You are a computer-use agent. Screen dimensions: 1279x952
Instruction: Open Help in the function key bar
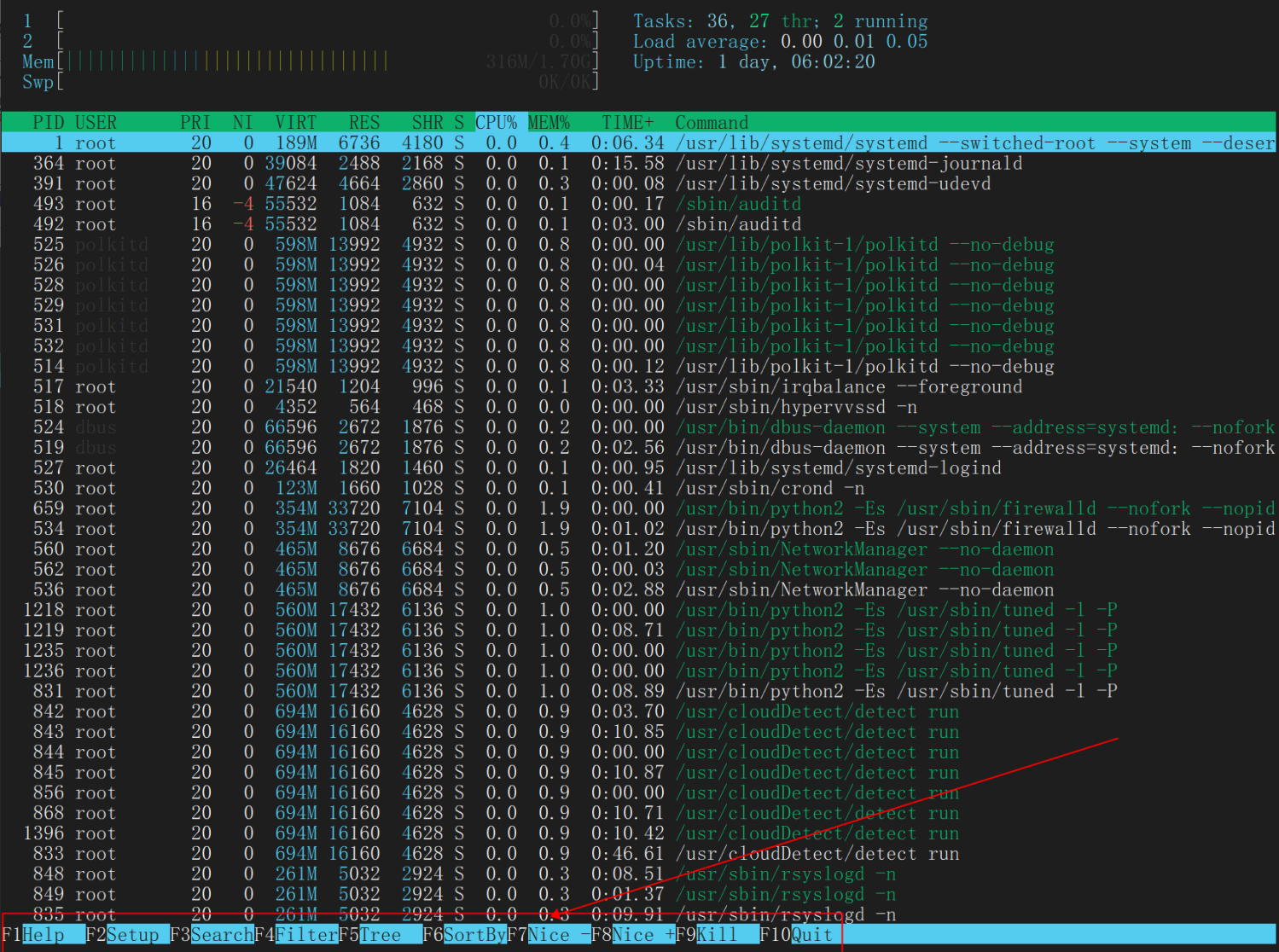point(44,935)
